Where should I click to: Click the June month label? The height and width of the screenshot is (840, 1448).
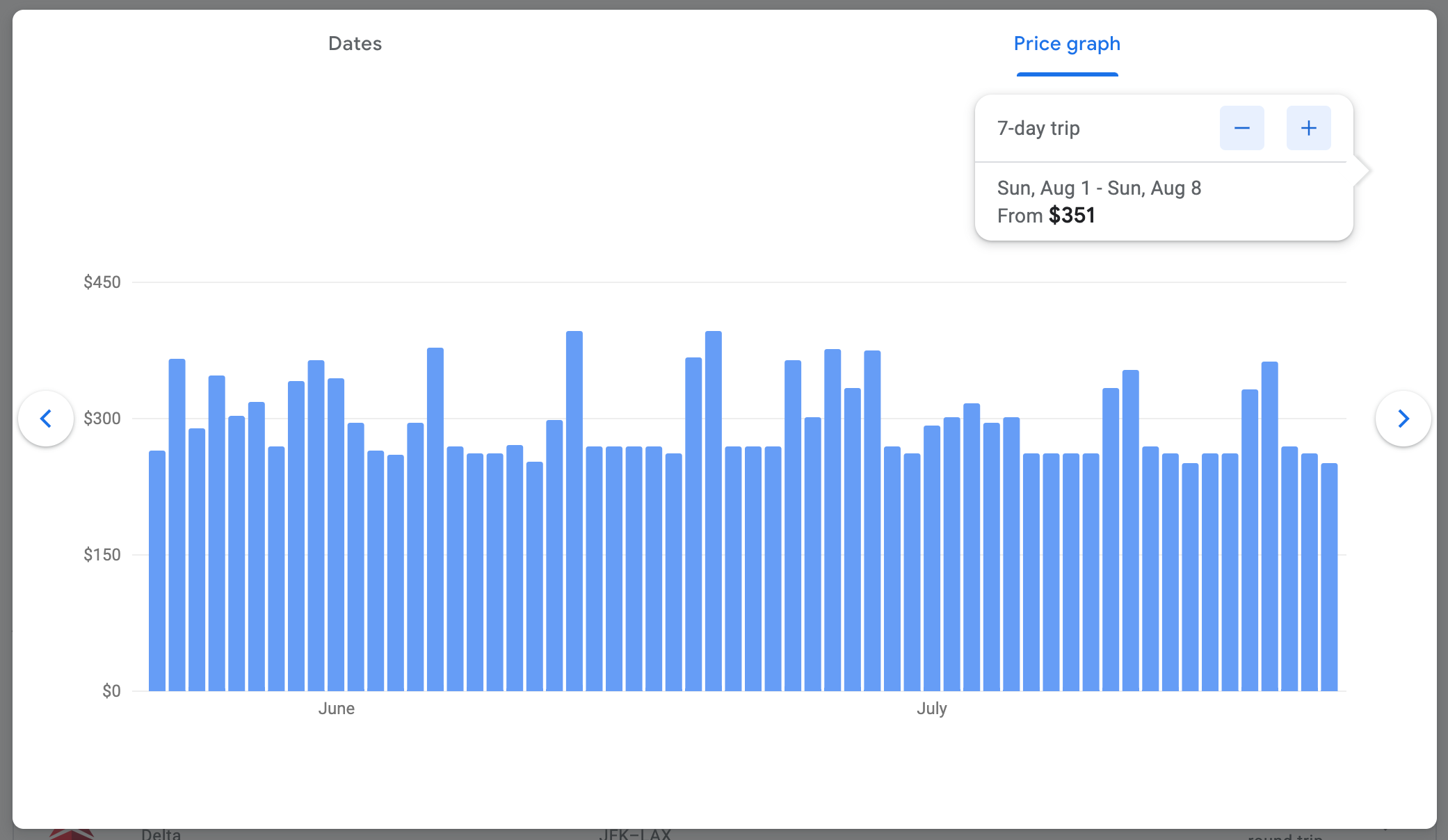337,709
